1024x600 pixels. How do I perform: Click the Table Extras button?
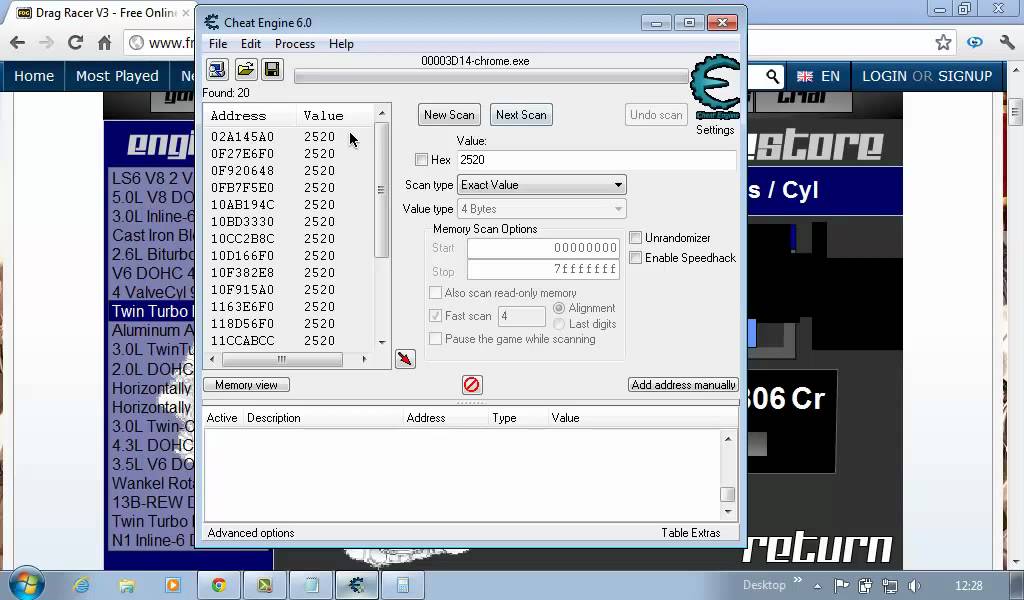(x=690, y=533)
